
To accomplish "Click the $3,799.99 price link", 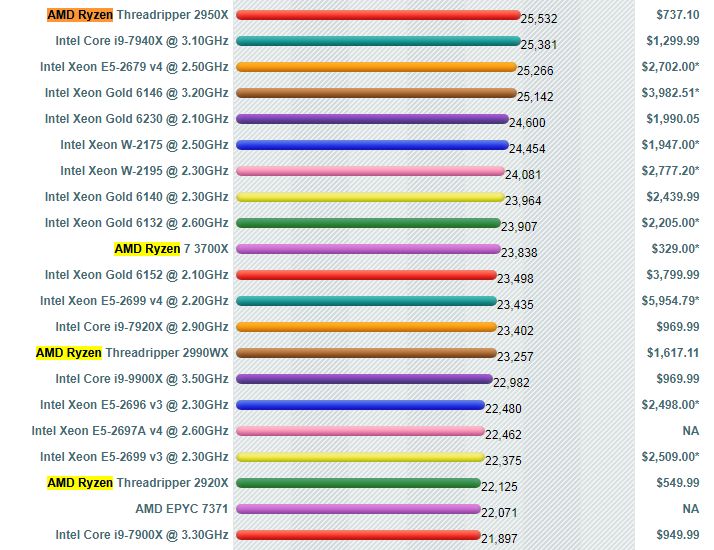I will pyautogui.click(x=673, y=275).
